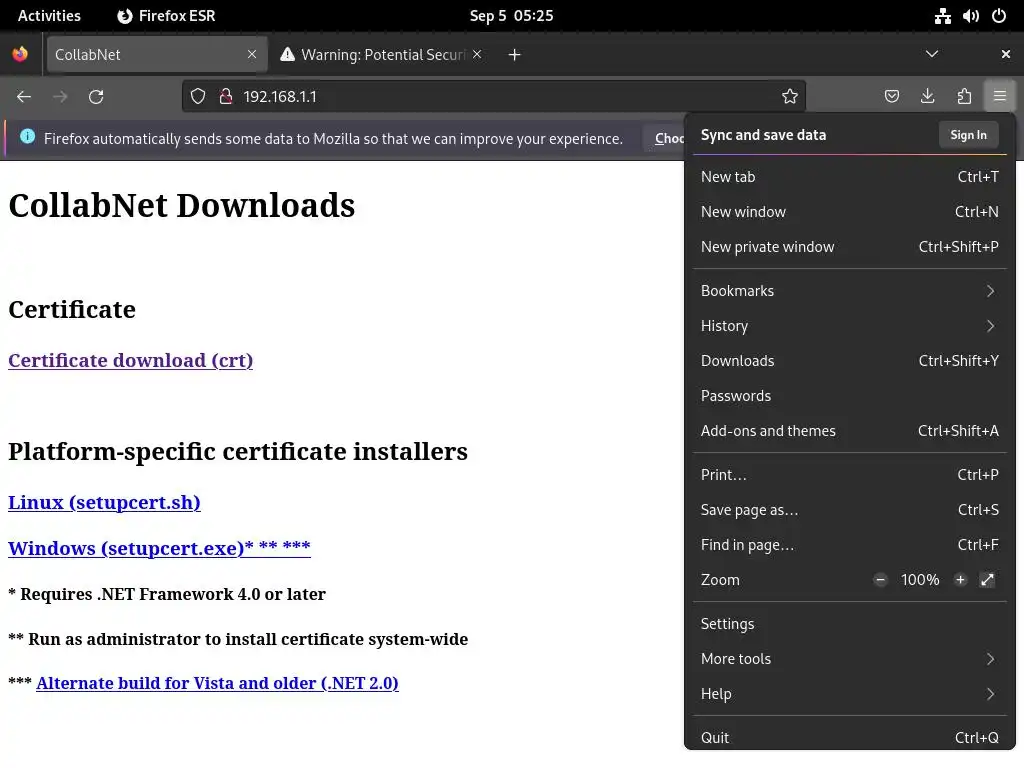Toggle full screen mode icon in menu
The image size is (1024, 768).
click(x=987, y=580)
